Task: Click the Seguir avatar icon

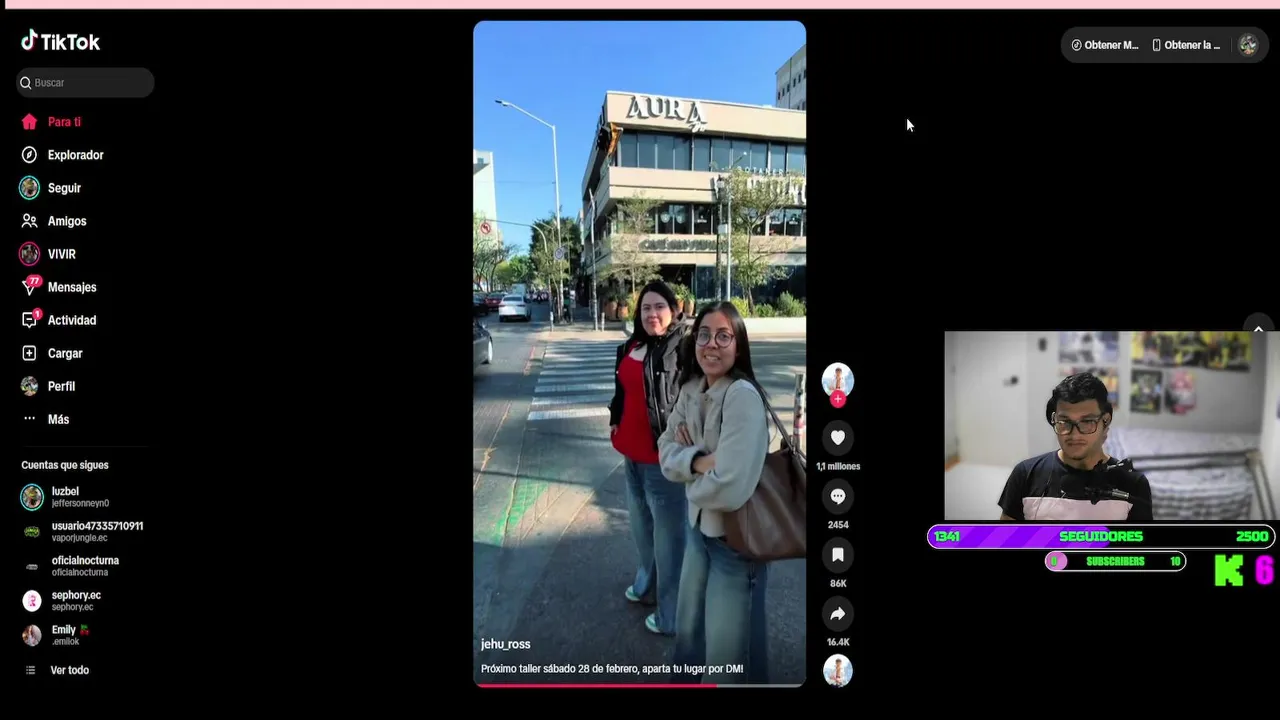Action: (x=29, y=188)
